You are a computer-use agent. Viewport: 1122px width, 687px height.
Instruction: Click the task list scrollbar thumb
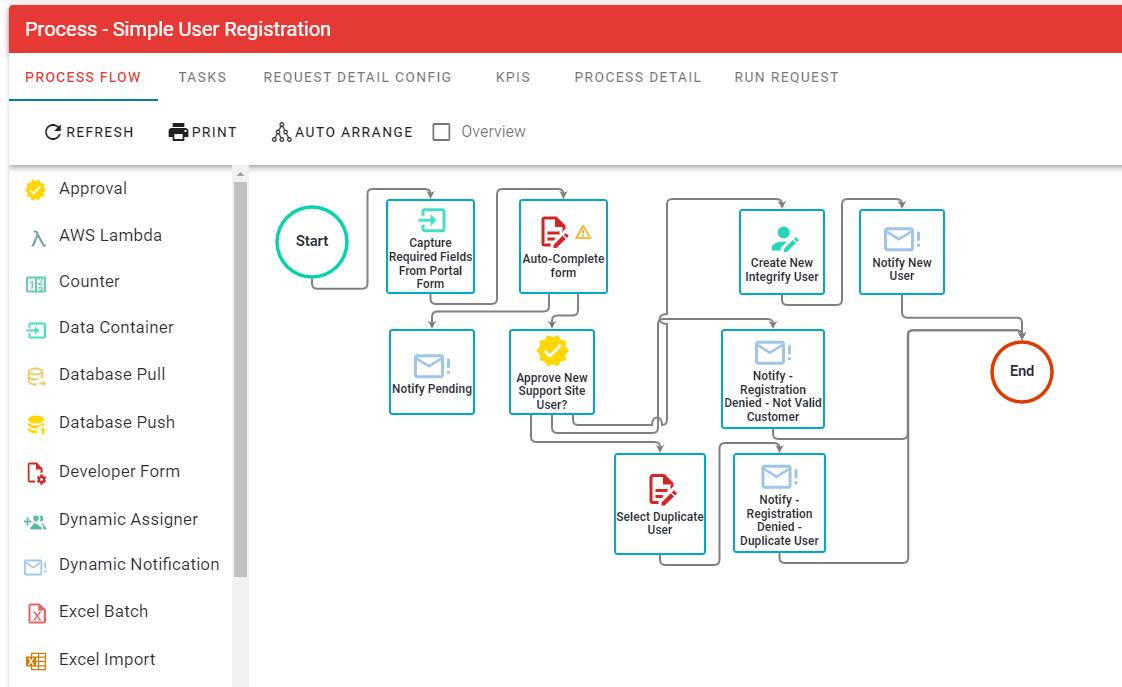[x=240, y=379]
